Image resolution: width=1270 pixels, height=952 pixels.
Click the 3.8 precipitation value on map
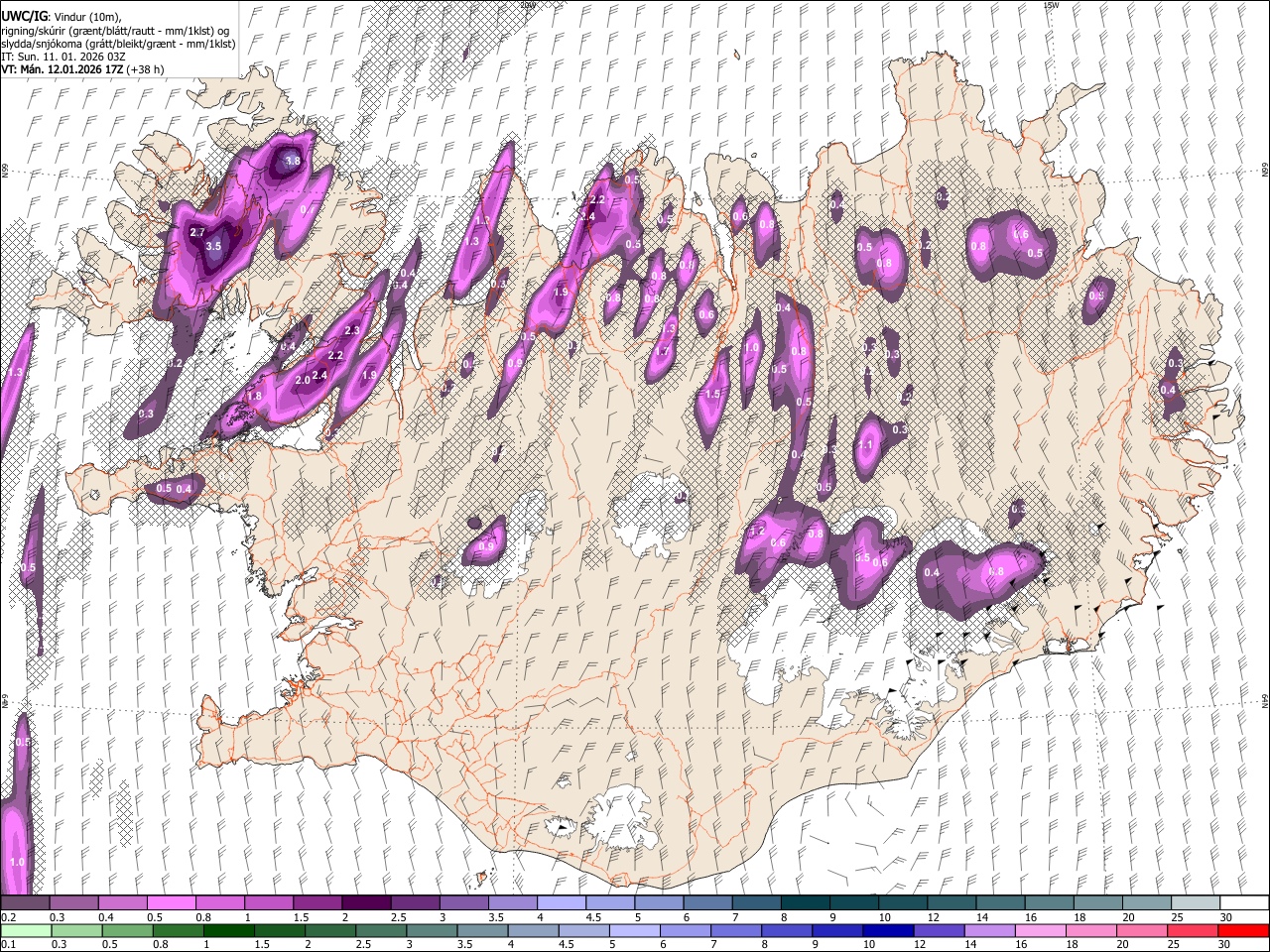(293, 161)
